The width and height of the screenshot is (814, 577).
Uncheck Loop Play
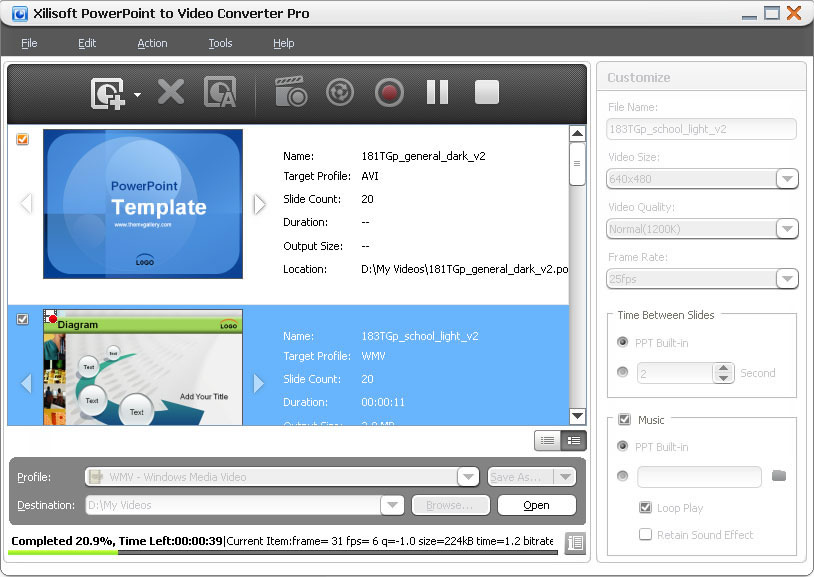645,508
